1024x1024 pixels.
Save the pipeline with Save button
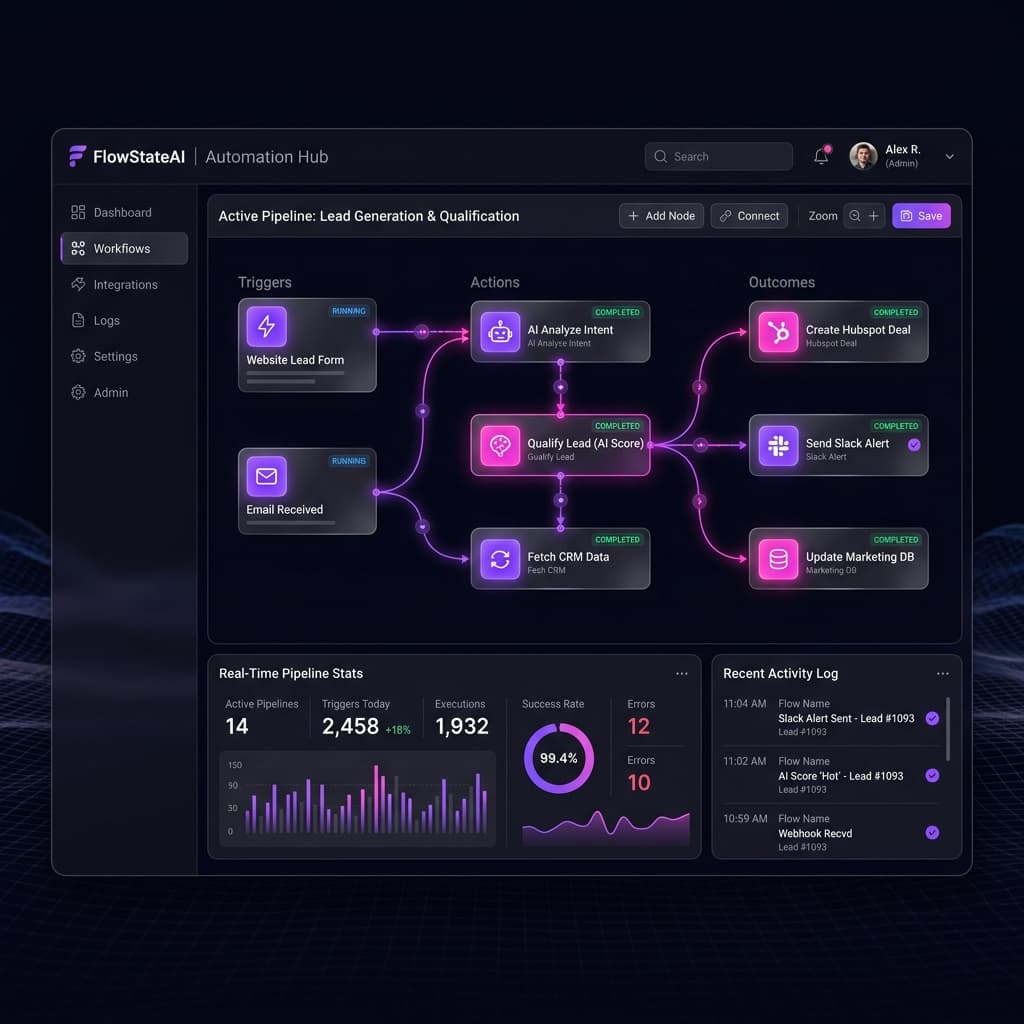(921, 216)
